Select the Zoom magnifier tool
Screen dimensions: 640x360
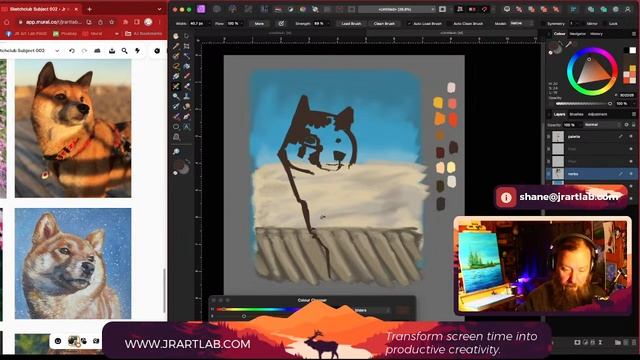pyautogui.click(x=176, y=151)
